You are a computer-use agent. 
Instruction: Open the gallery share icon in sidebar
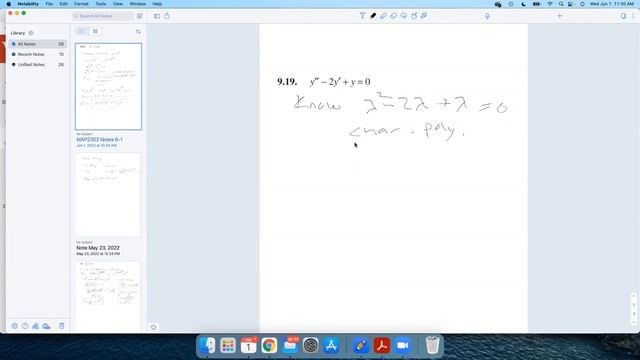(x=36, y=326)
